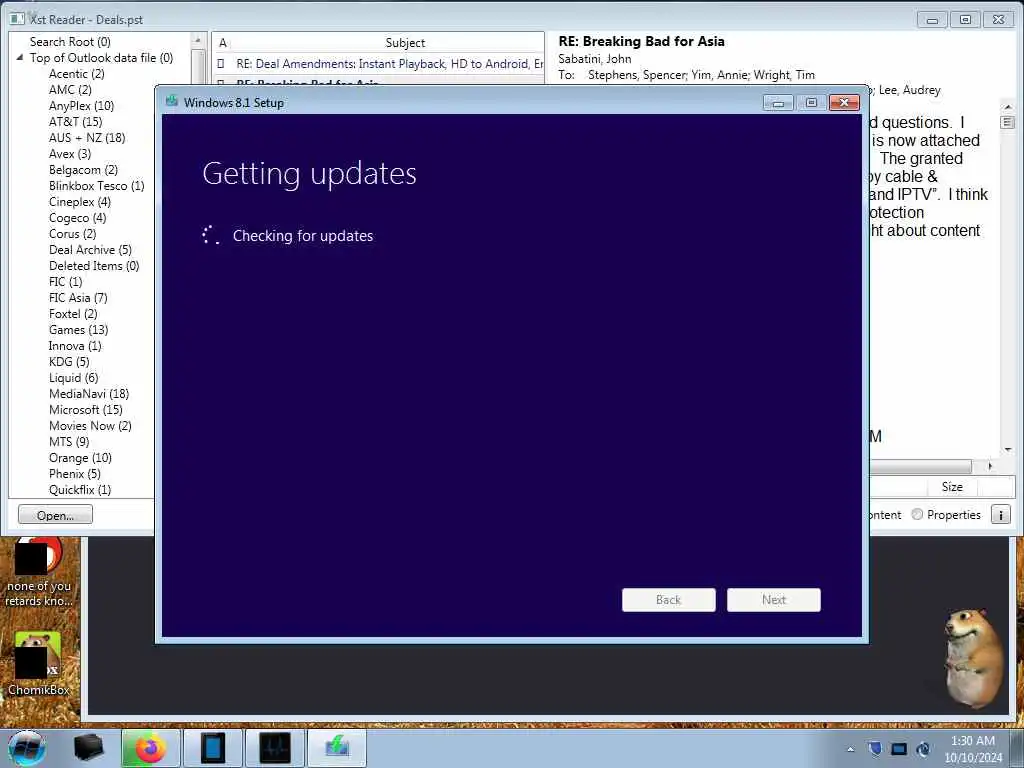
Task: Select the Innova (1) folder
Action: [75, 345]
